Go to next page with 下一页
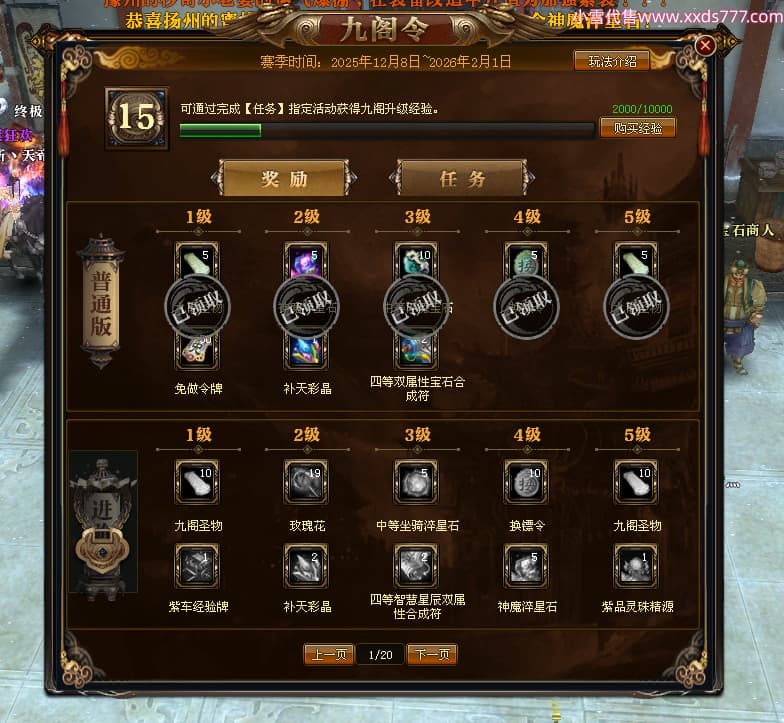Viewport: 784px width, 723px height. click(x=432, y=654)
